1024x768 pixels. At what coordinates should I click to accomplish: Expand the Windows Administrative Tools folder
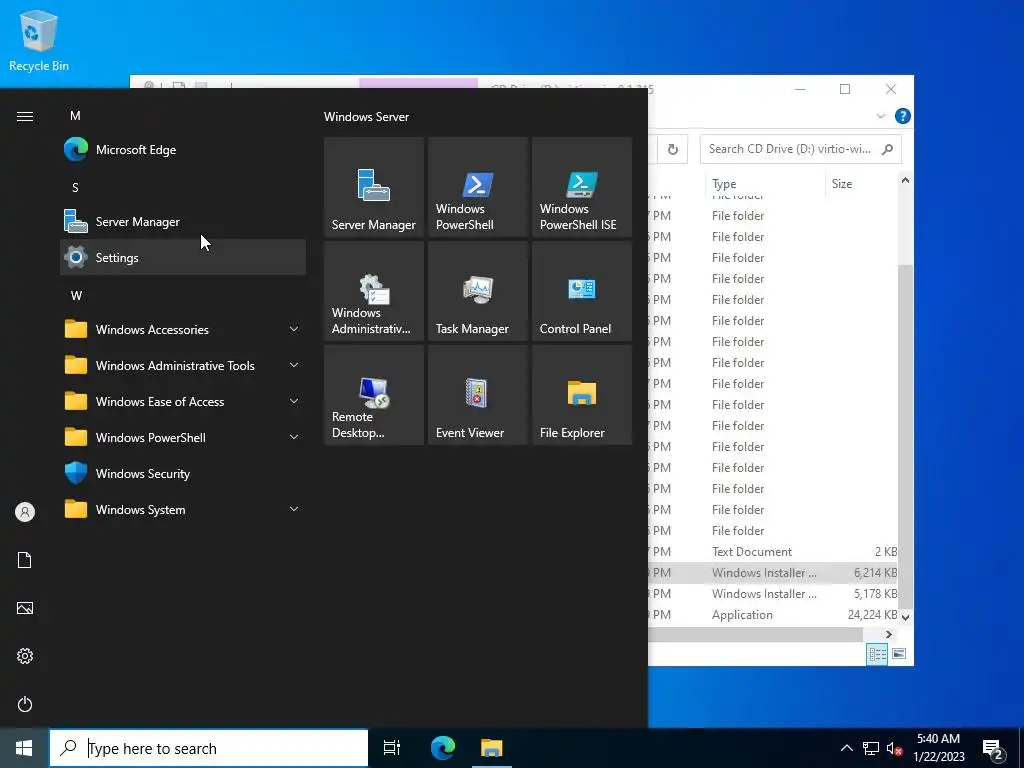(x=183, y=365)
